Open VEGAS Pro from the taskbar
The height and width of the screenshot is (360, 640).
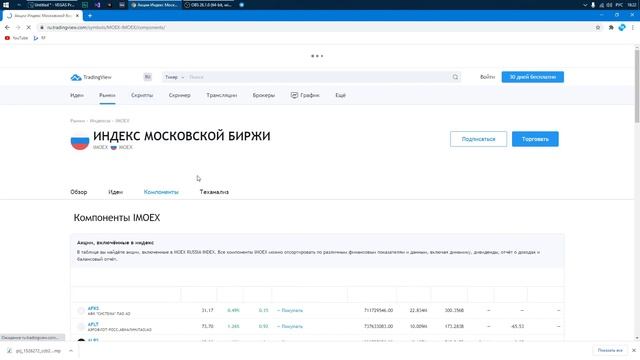[51, 5]
